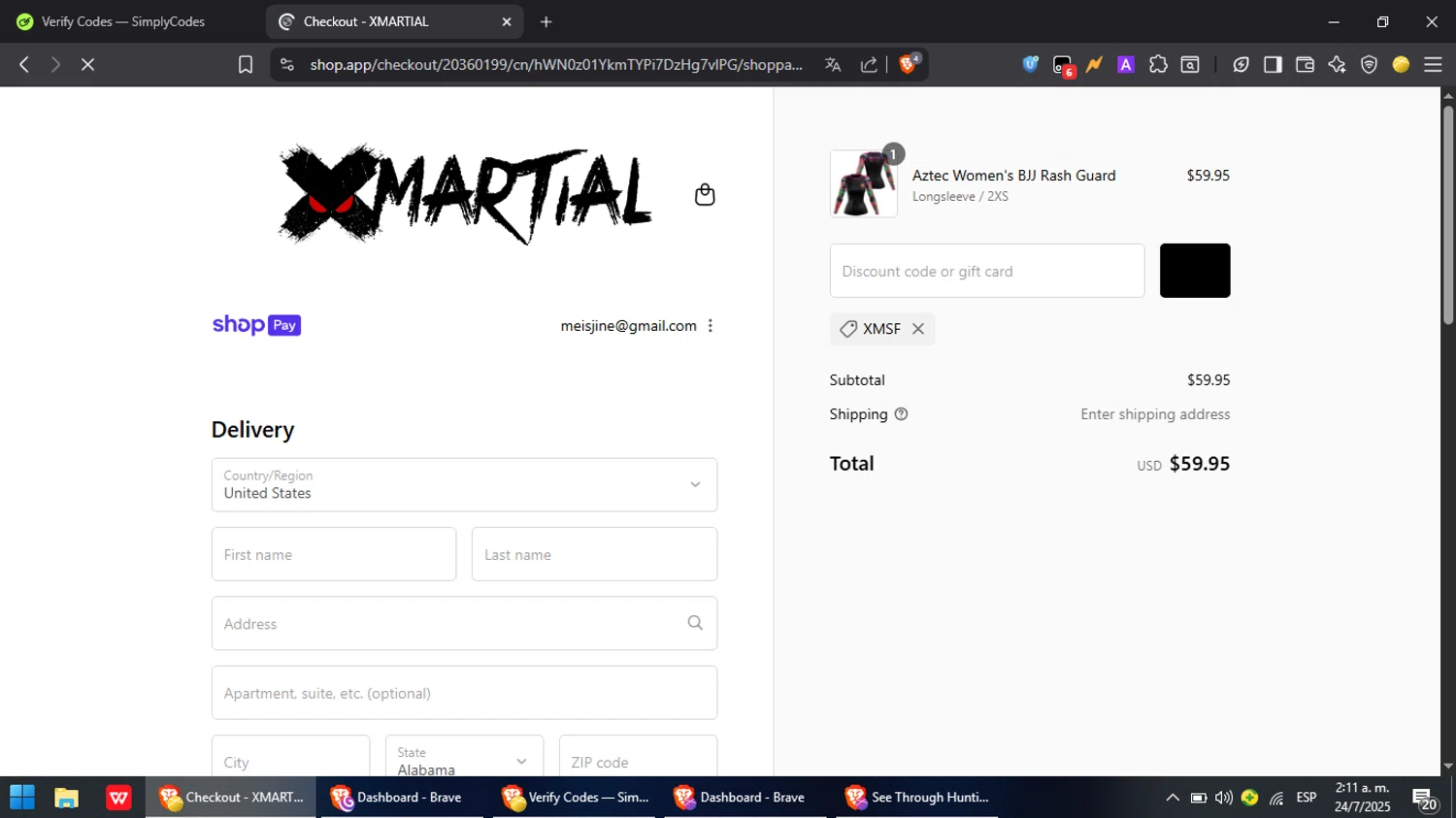Switch to See Through Hunti... taskbar window

pos(916,798)
